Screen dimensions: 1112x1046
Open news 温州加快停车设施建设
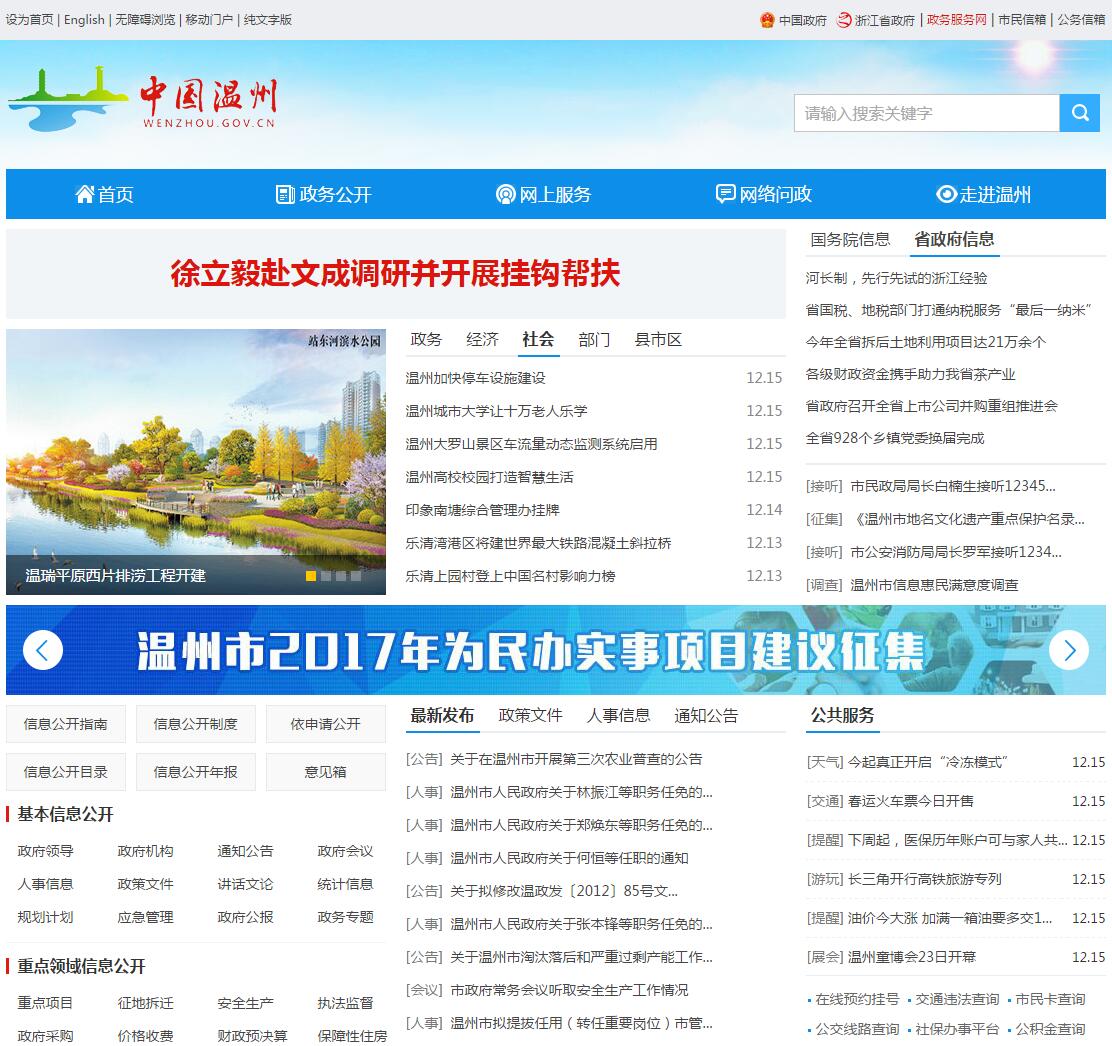[x=476, y=378]
